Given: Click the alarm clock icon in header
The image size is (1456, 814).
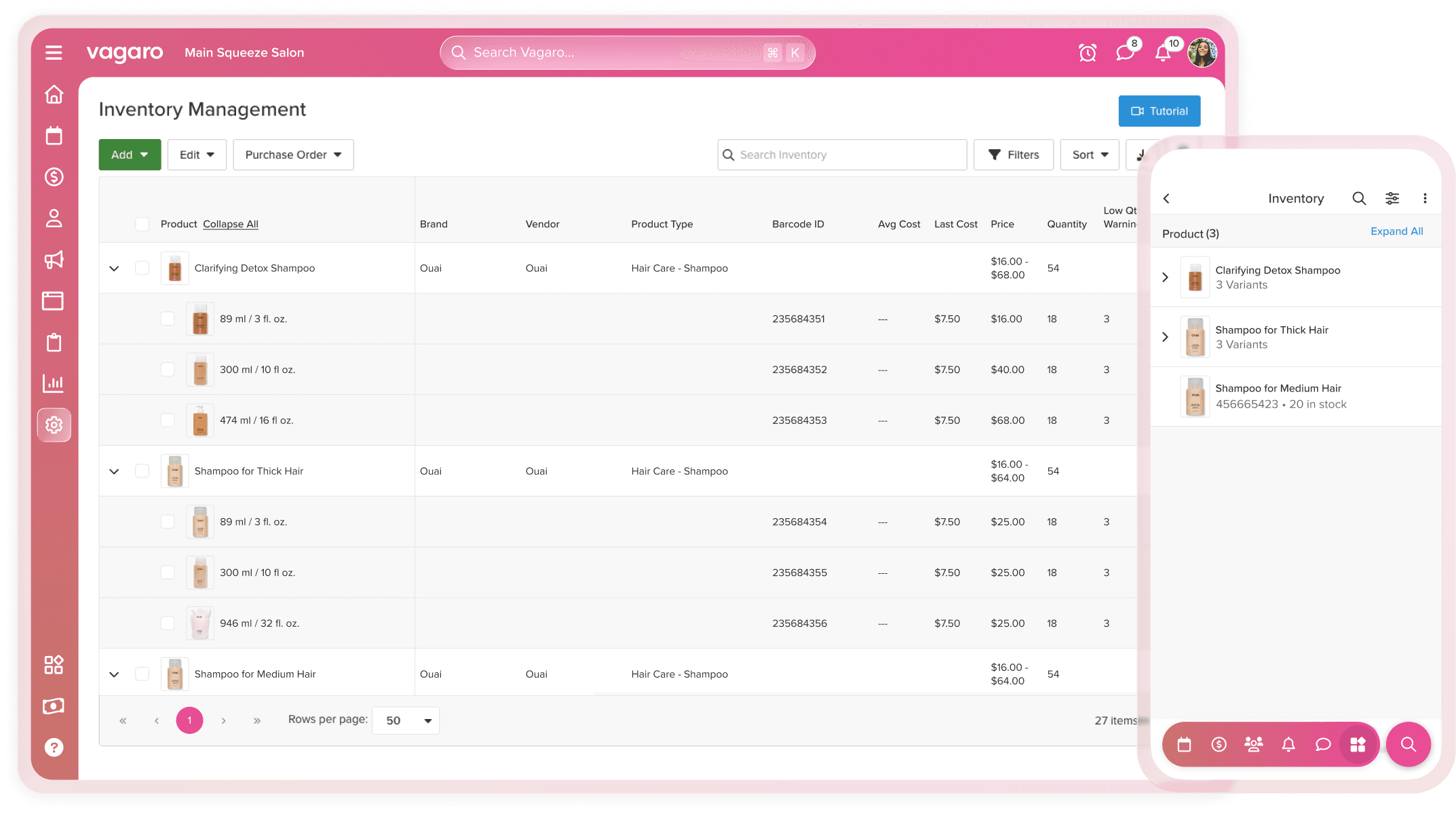Looking at the screenshot, I should tap(1087, 53).
